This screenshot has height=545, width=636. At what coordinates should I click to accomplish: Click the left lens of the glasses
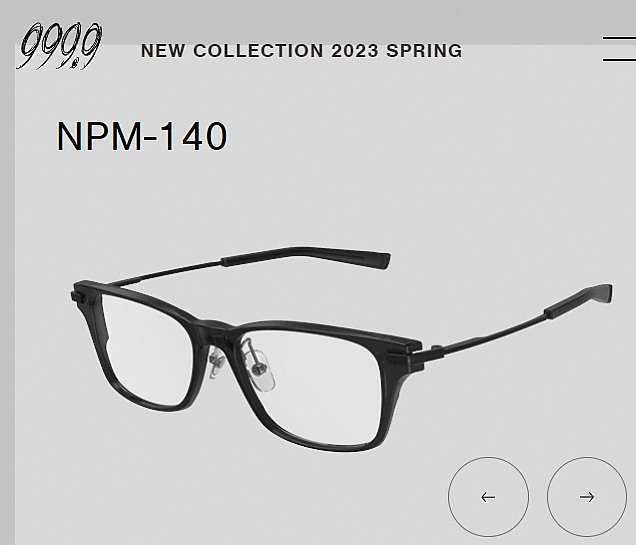coord(146,351)
